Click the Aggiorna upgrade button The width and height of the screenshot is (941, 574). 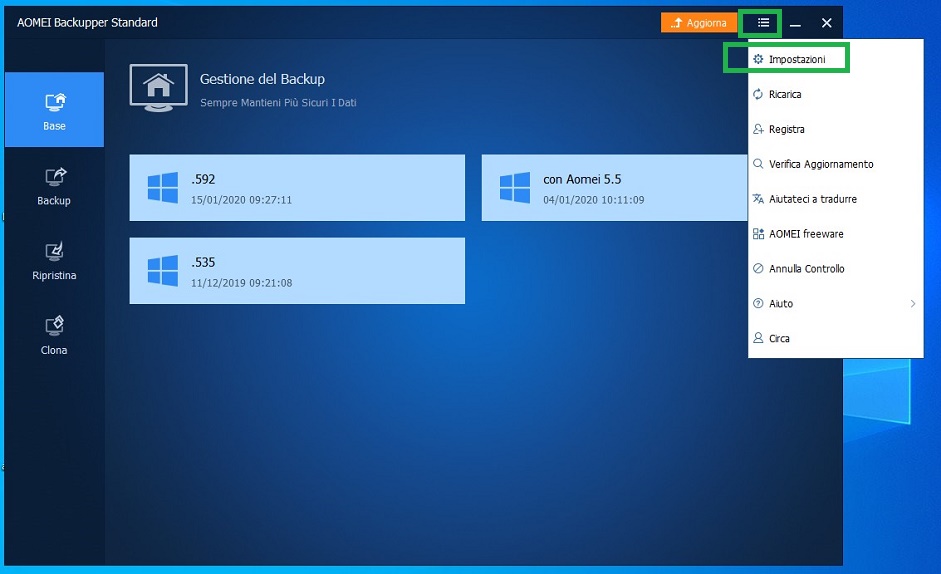699,23
